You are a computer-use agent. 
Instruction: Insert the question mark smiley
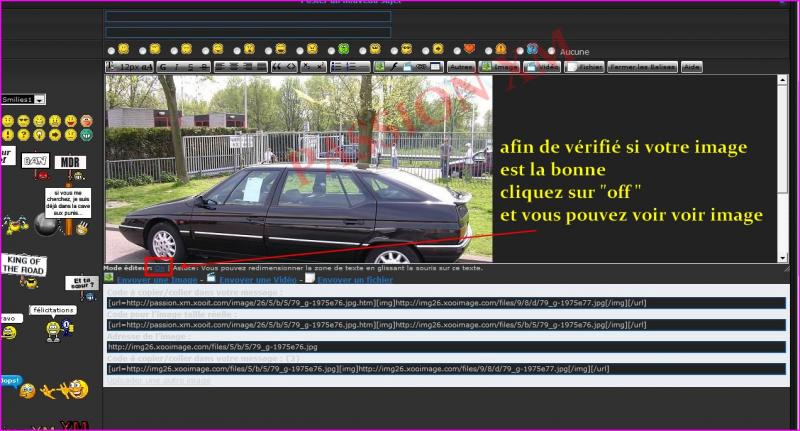tap(23, 135)
